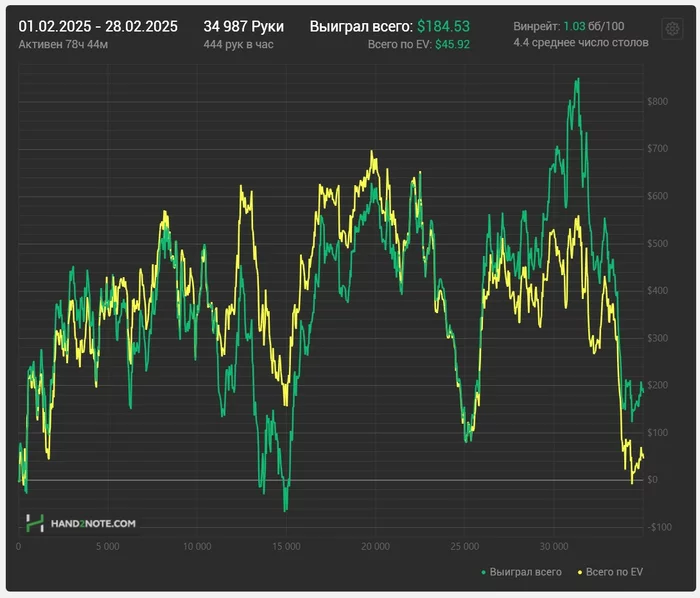The width and height of the screenshot is (700, 598).
Task: Click the 20 000 x-axis label
Action: point(375,546)
